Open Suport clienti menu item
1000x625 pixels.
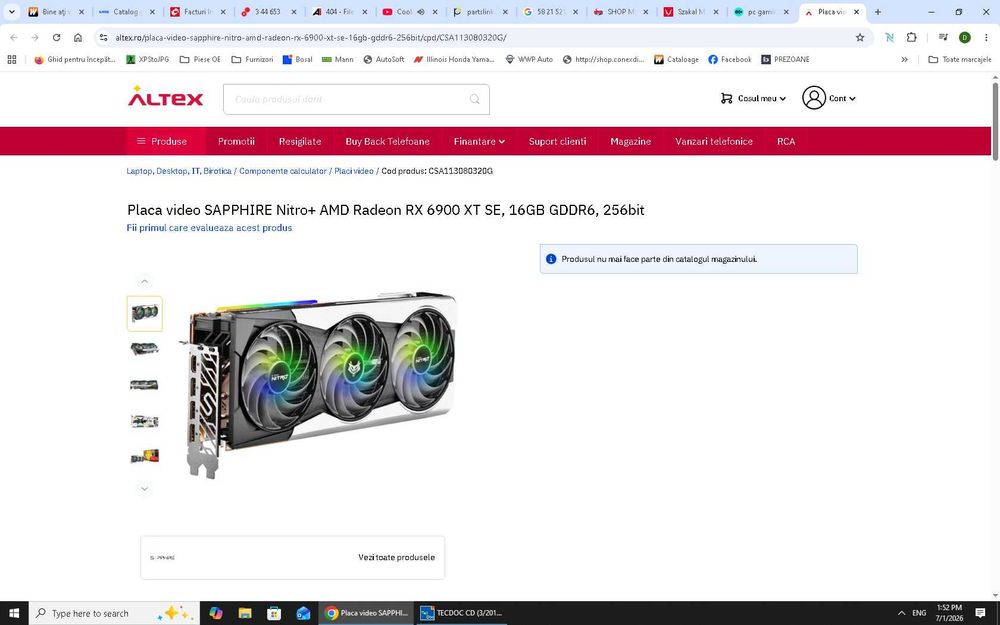tap(557, 142)
